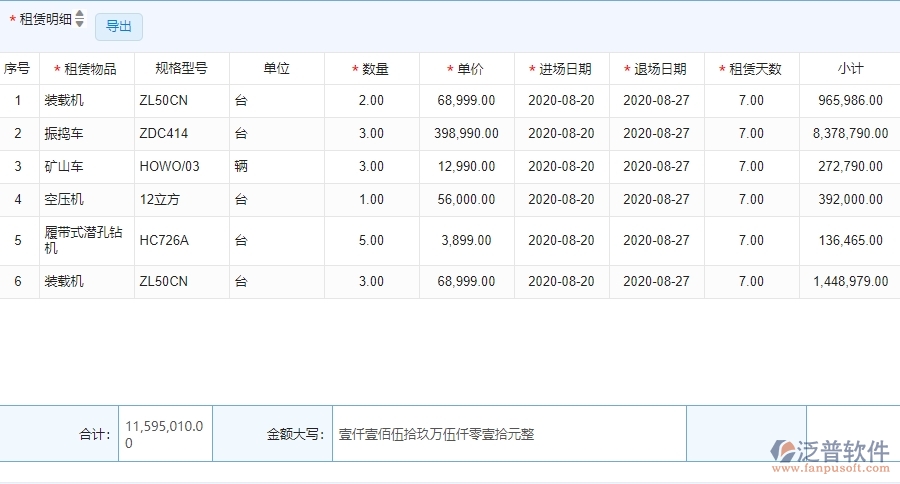Select the 小计 column header
Screen dimensions: 900x484
850,69
